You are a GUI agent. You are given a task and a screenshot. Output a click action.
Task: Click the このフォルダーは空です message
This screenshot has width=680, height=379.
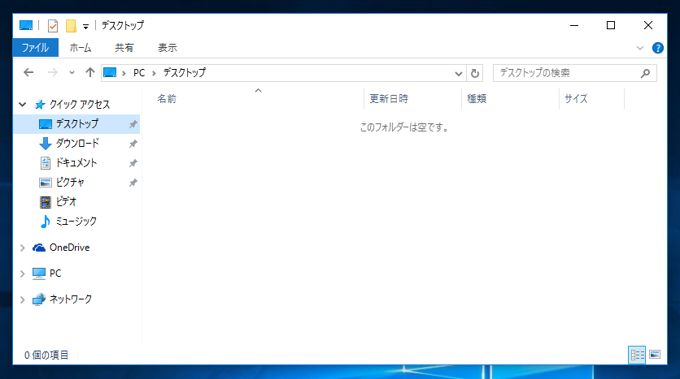(404, 127)
